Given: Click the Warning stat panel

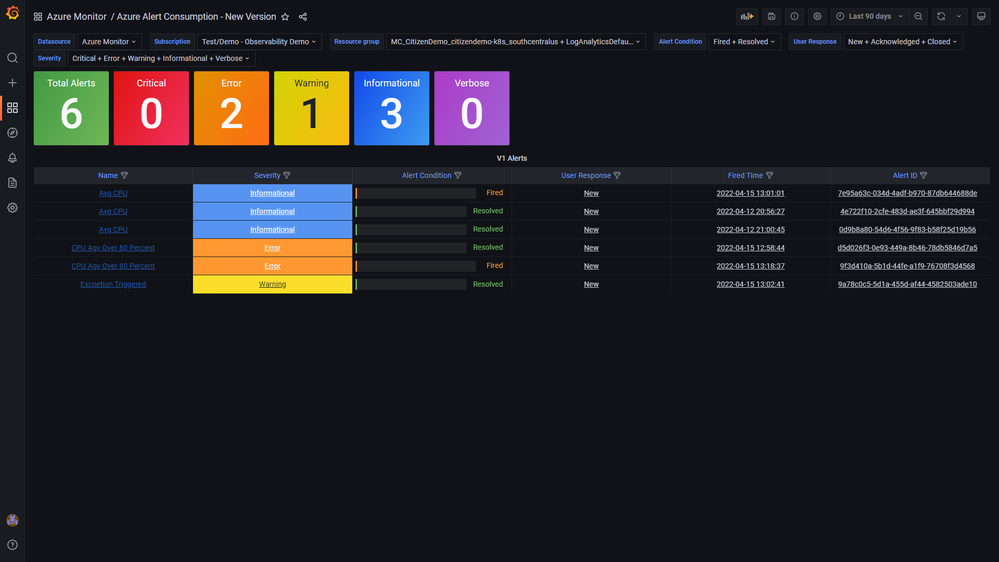Looking at the screenshot, I should (312, 108).
